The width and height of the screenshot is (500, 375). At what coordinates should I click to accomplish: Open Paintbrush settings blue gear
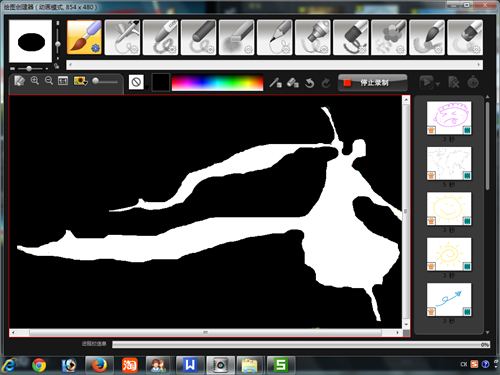[x=96, y=48]
